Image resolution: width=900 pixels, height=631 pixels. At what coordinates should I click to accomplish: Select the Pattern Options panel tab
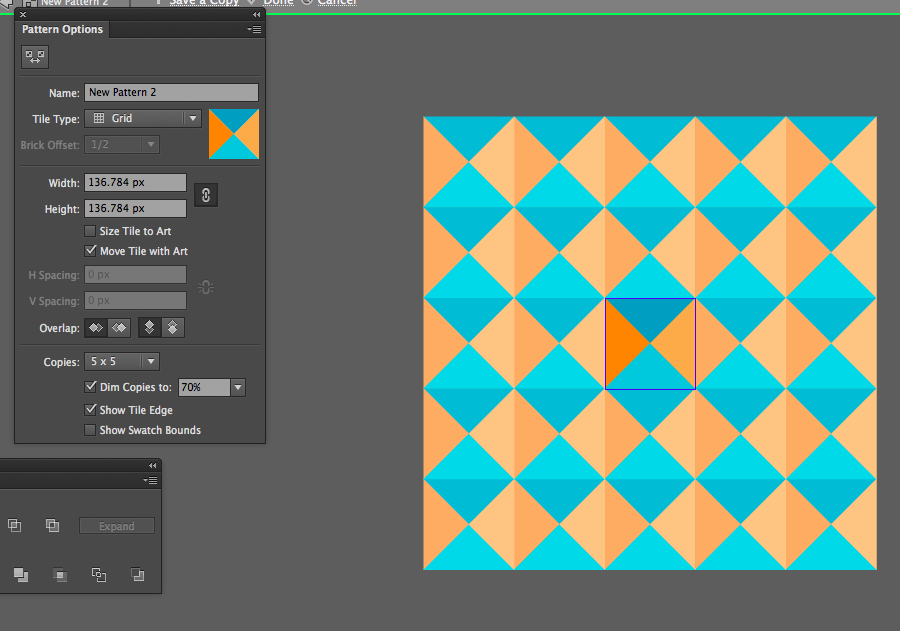62,29
